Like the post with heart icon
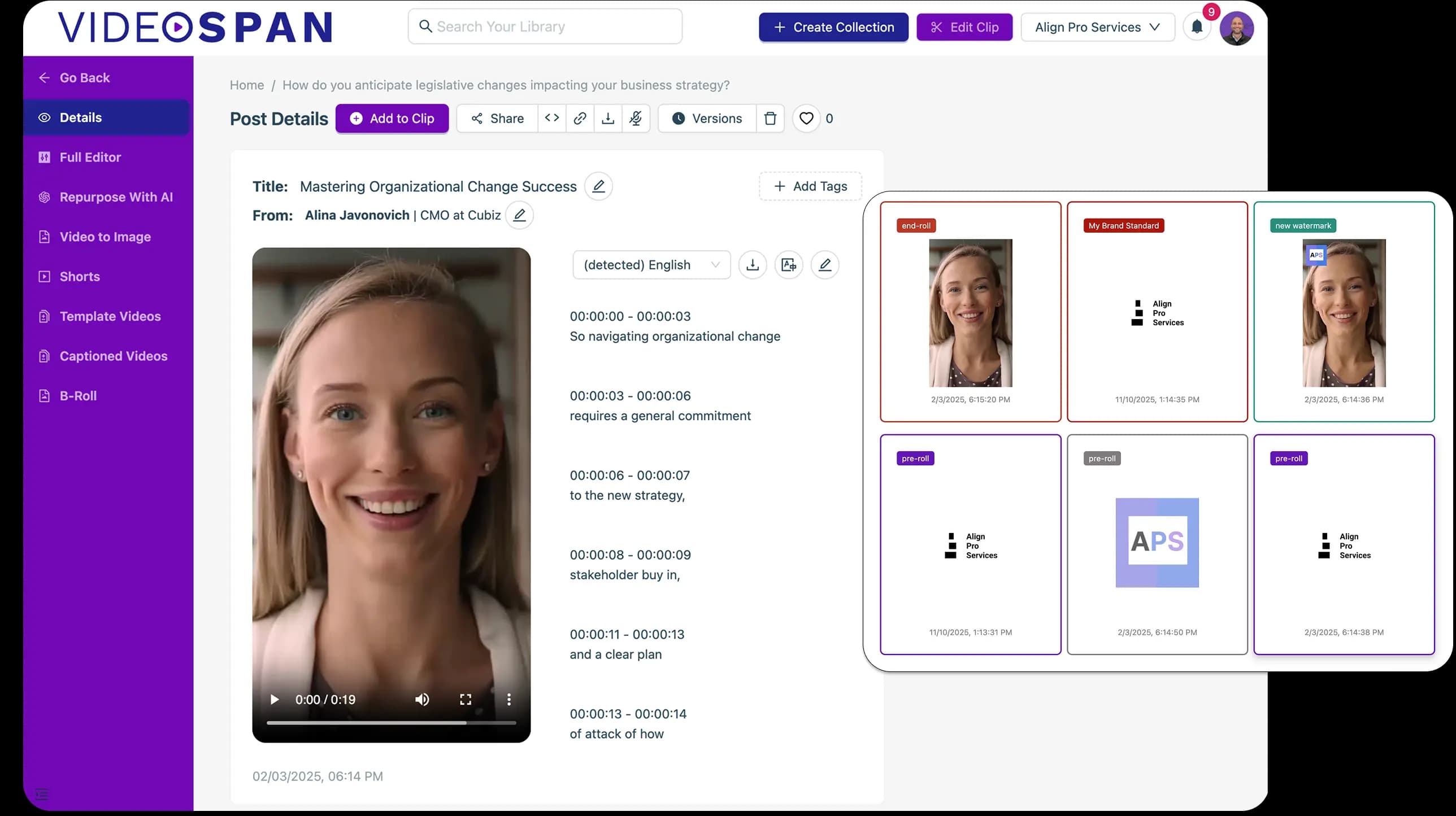The image size is (1456, 816). (806, 118)
